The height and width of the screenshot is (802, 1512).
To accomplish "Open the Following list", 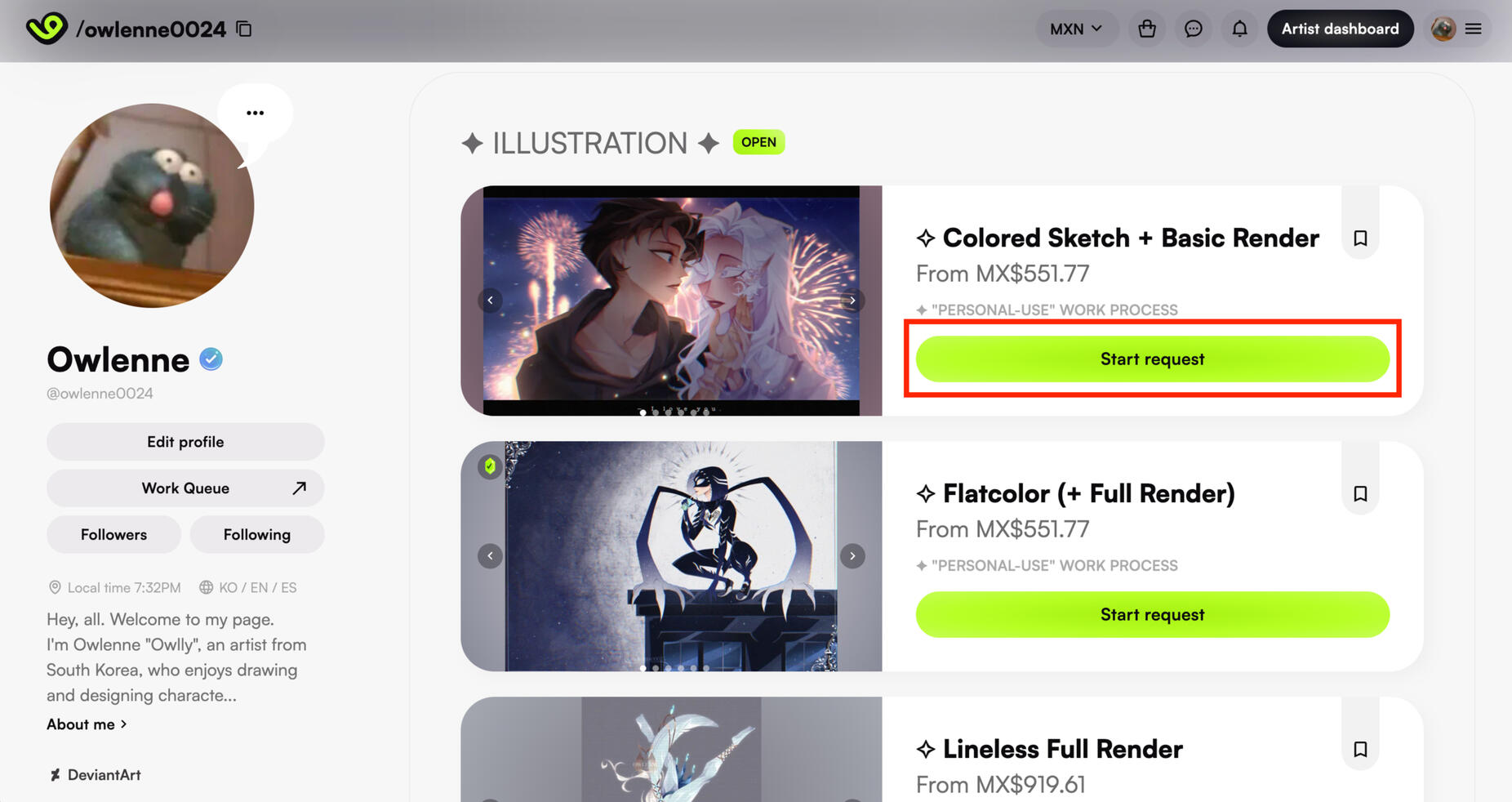I will pos(257,534).
